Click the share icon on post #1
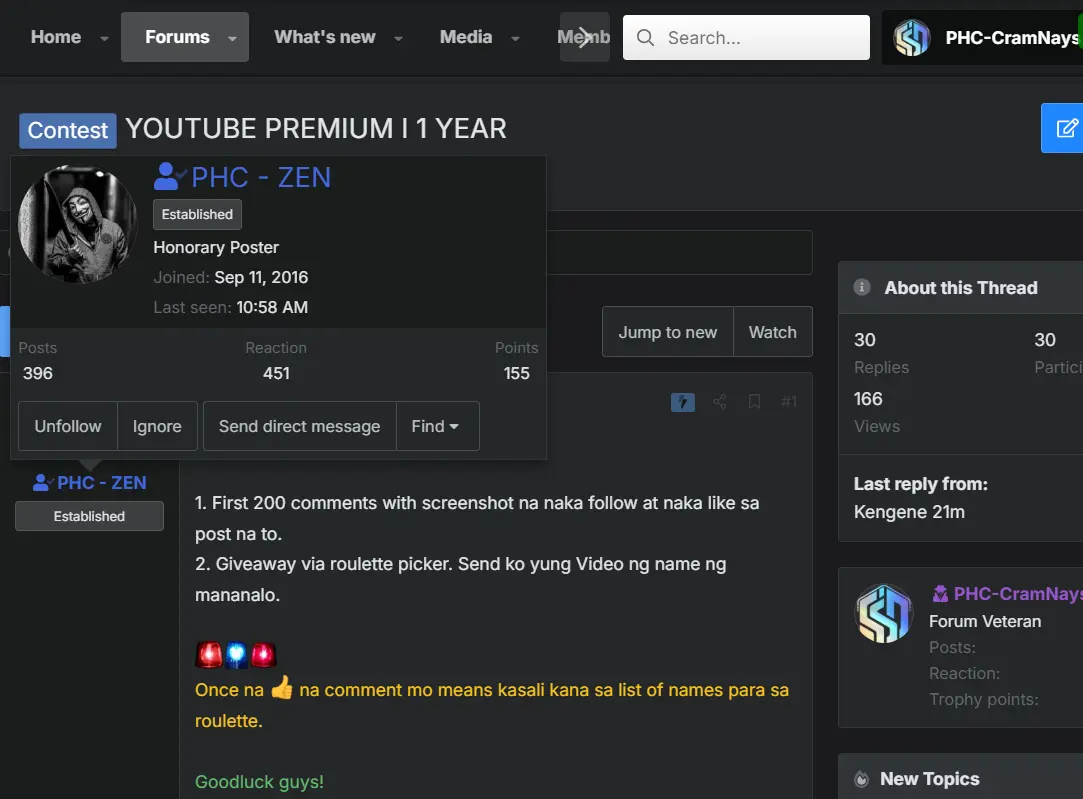The image size is (1083, 799). point(720,401)
